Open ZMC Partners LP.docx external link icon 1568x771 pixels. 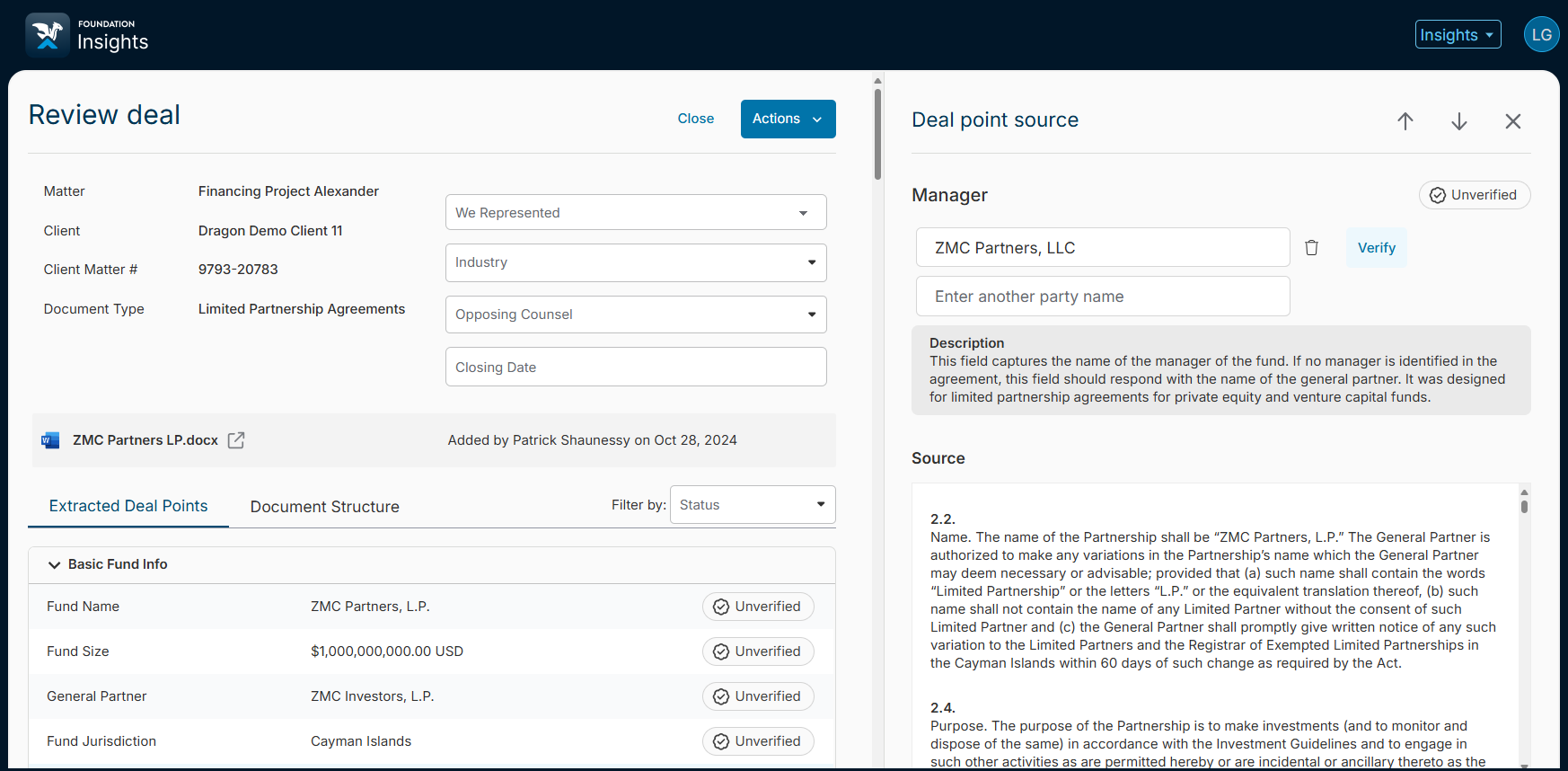[x=236, y=440]
